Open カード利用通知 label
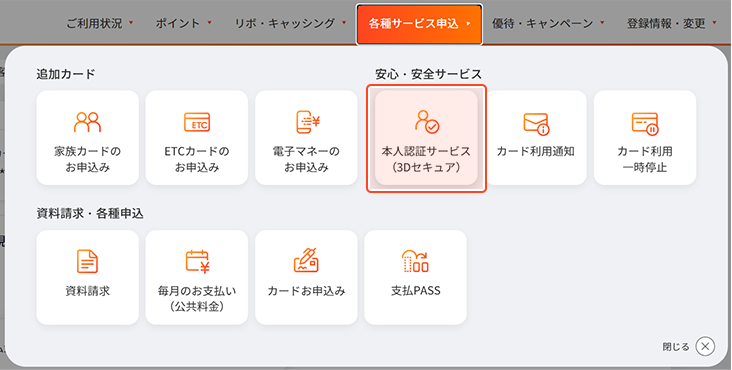 [535, 152]
